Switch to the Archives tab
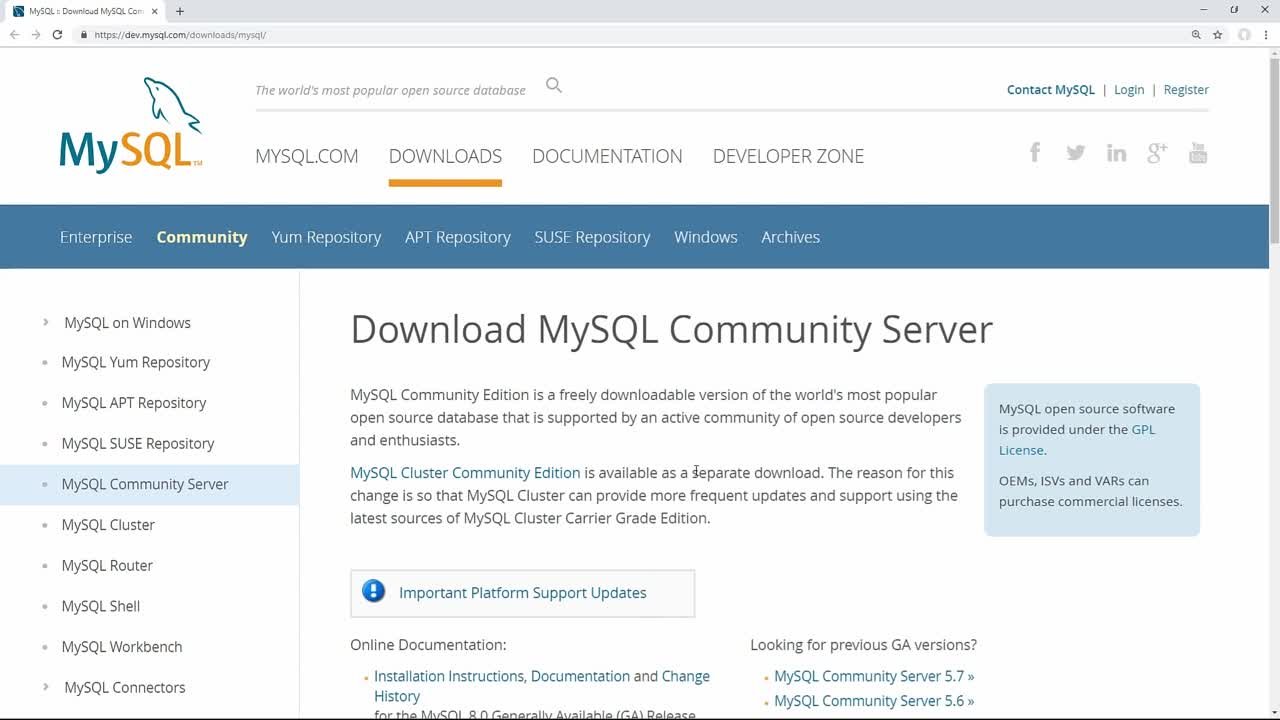Viewport: 1280px width, 720px height. (790, 237)
